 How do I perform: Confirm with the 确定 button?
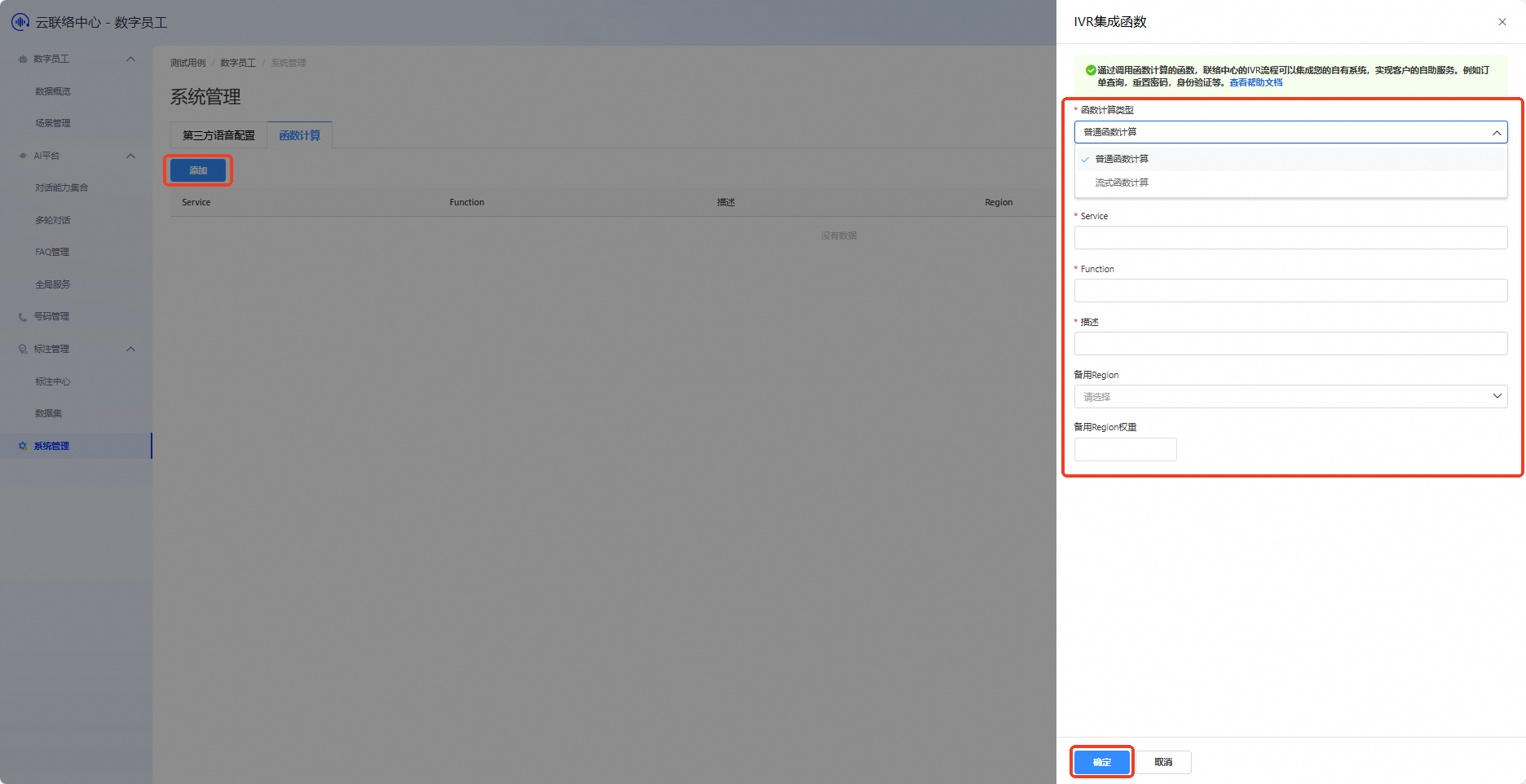click(1102, 762)
